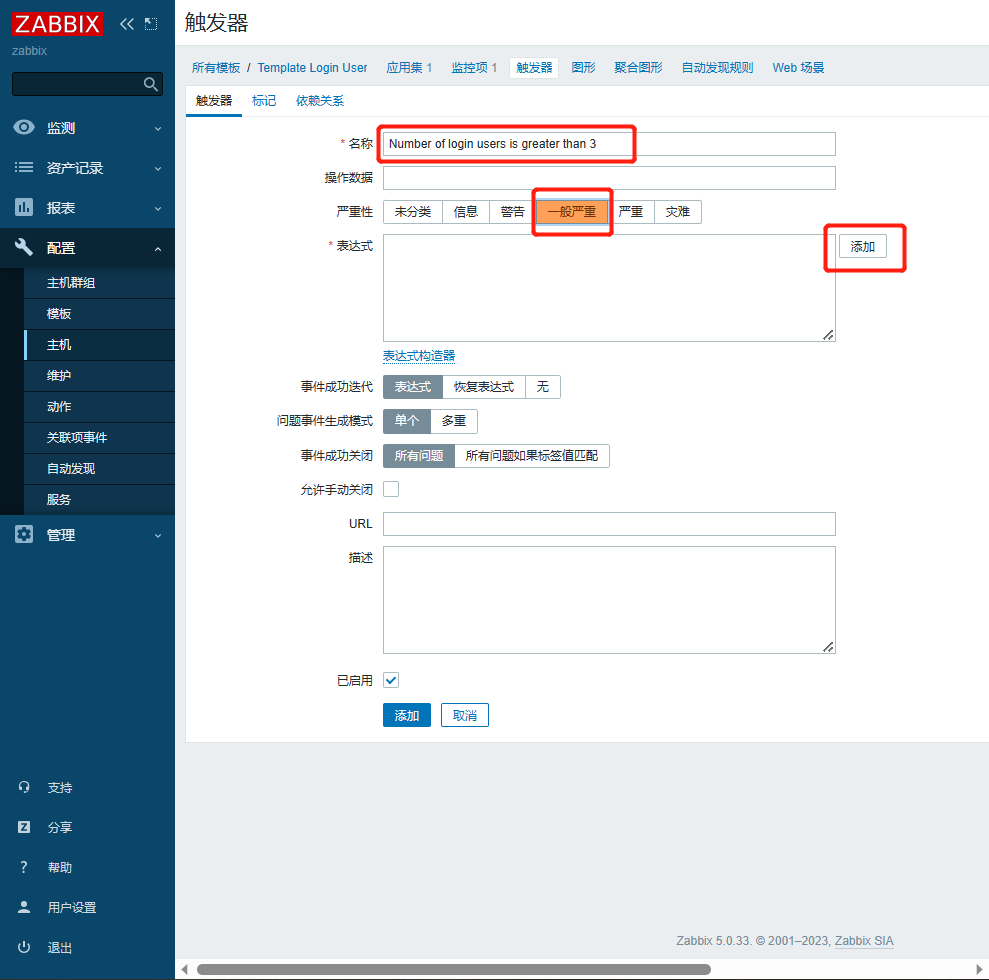Click the 帮助 question mark icon
This screenshot has width=989, height=980.
click(x=24, y=867)
